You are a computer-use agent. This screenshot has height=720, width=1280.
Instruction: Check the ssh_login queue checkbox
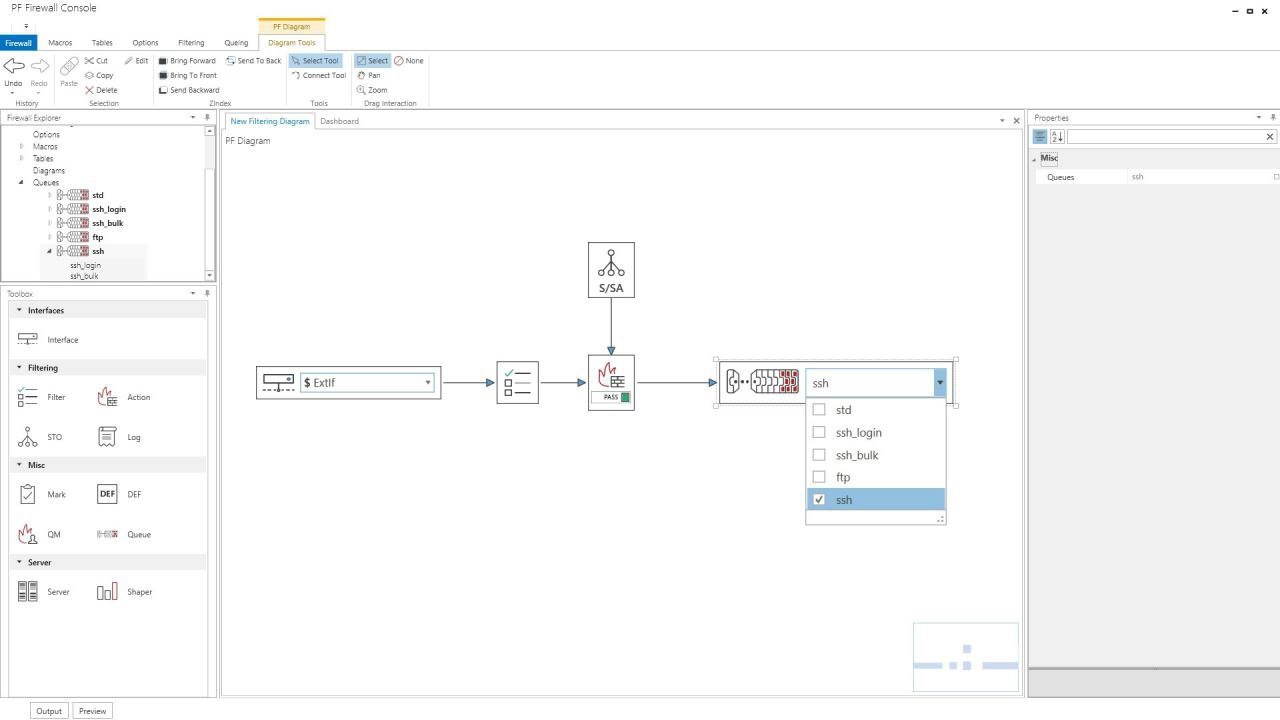[819, 432]
